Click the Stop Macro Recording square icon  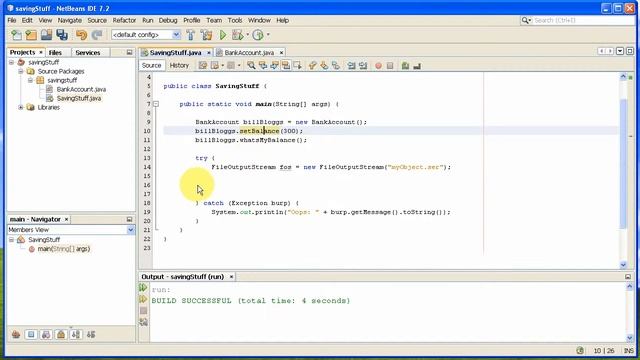point(390,66)
